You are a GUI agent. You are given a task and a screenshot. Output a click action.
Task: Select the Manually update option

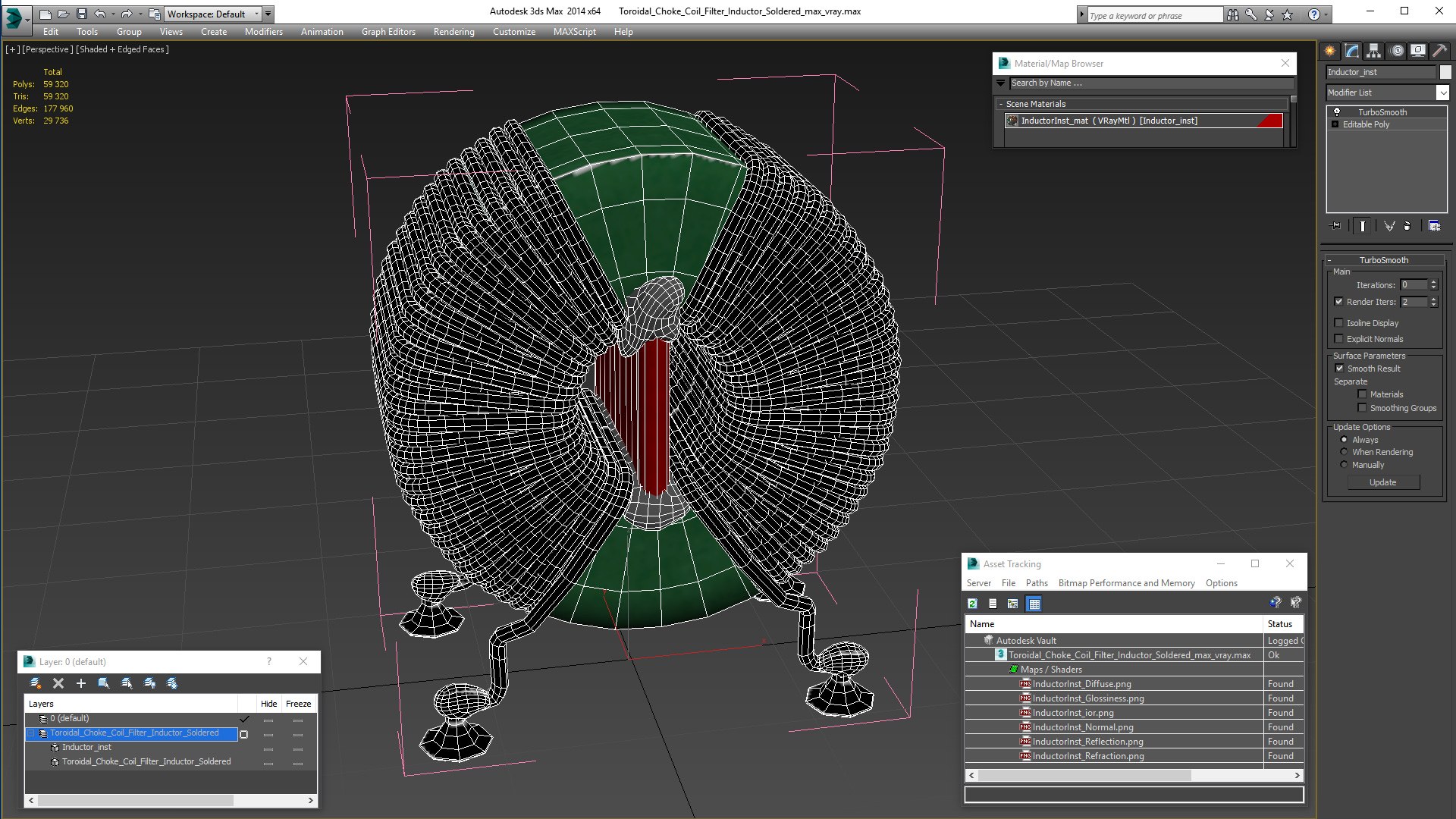click(1344, 465)
